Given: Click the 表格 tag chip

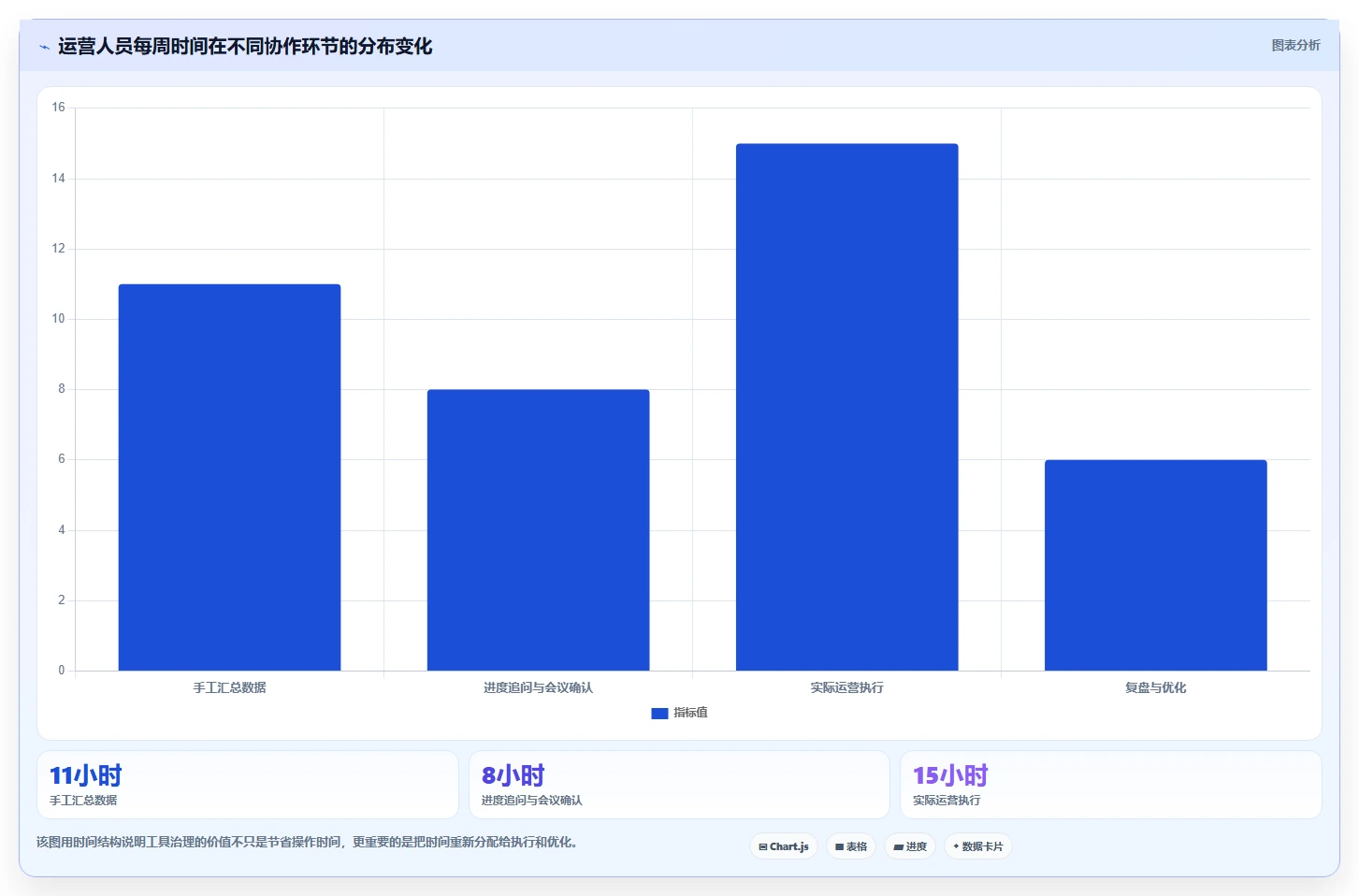Looking at the screenshot, I should click(x=851, y=846).
